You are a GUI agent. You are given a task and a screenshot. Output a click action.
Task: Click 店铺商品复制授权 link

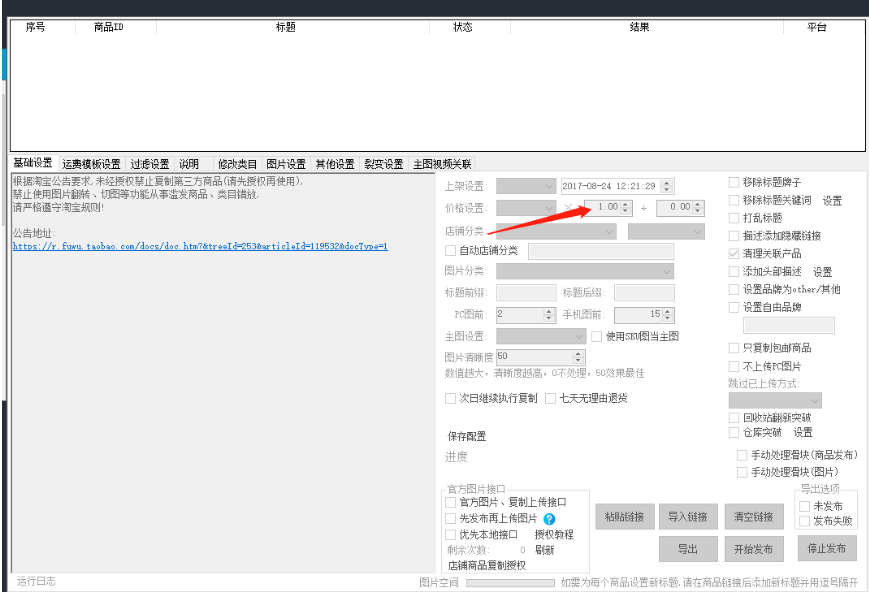coord(486,566)
